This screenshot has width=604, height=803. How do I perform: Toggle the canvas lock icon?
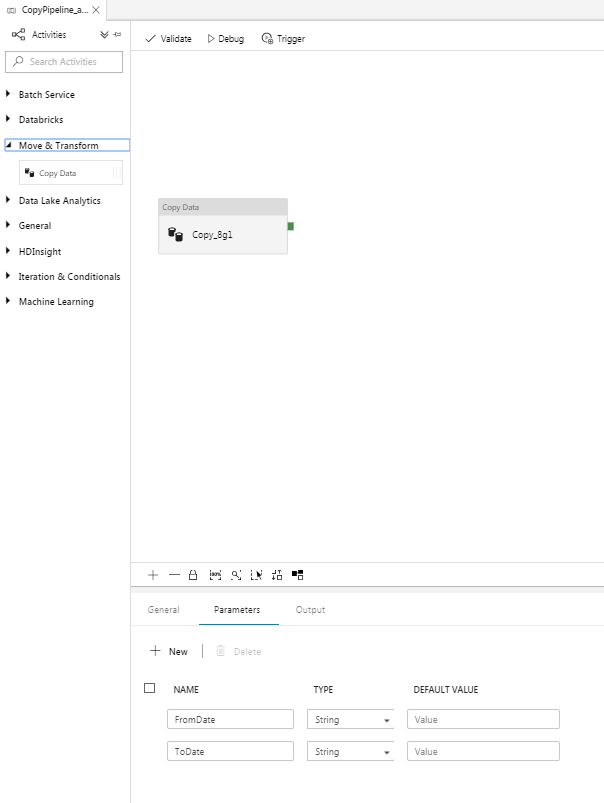point(193,575)
